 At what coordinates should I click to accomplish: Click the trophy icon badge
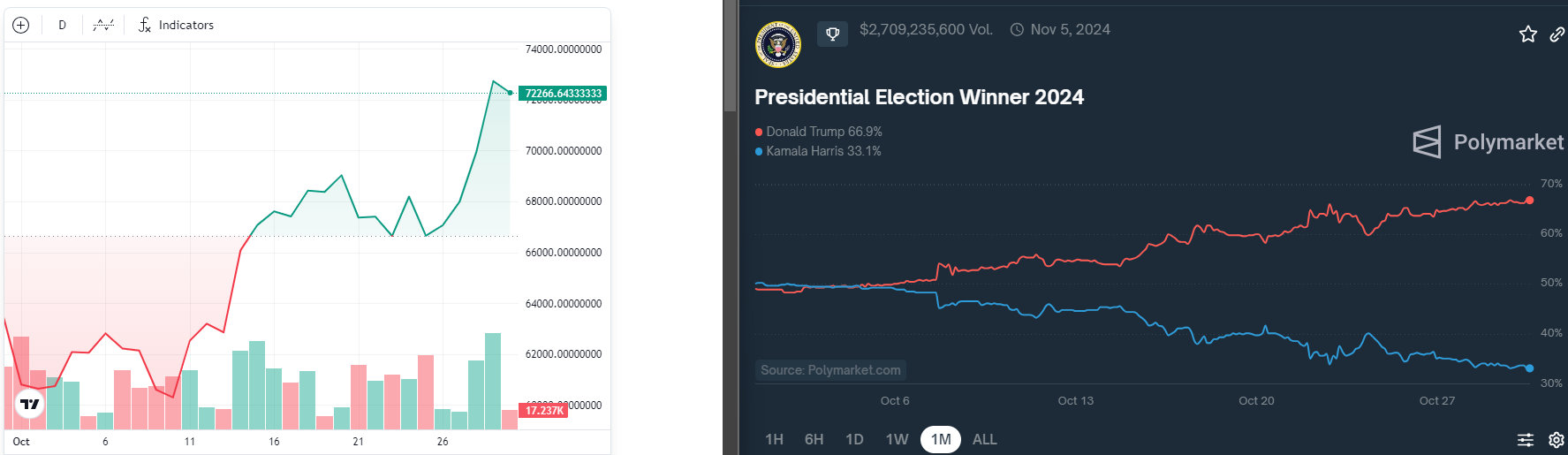[x=832, y=34]
